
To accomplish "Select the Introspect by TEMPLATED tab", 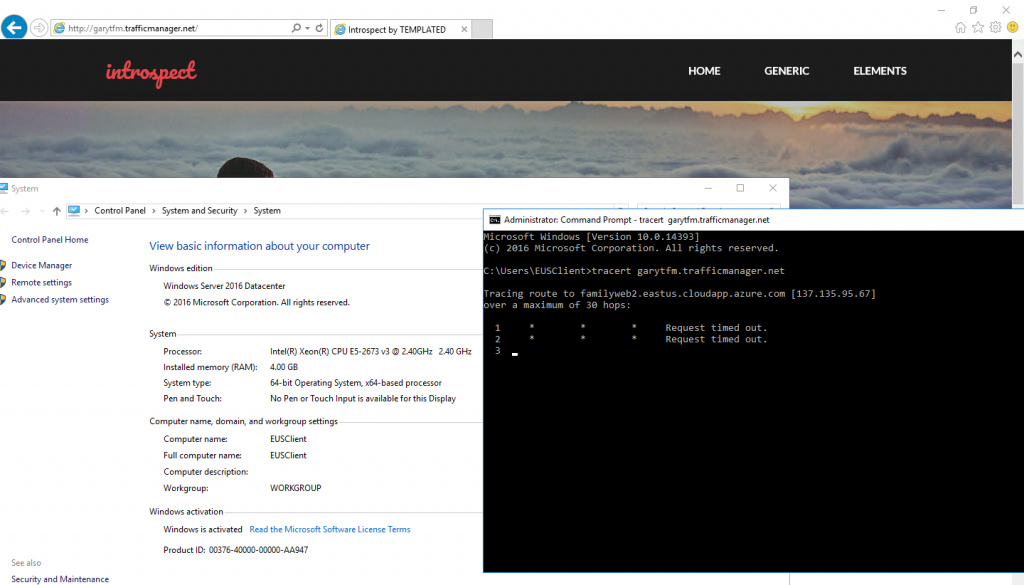I will [396, 29].
